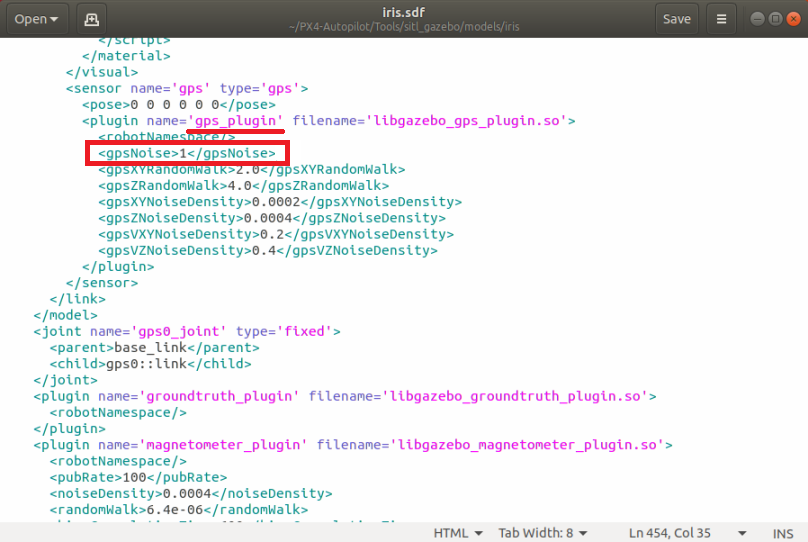Viewport: 808px width, 542px height.
Task: Click the closing </joint> tag
Action: 65,380
